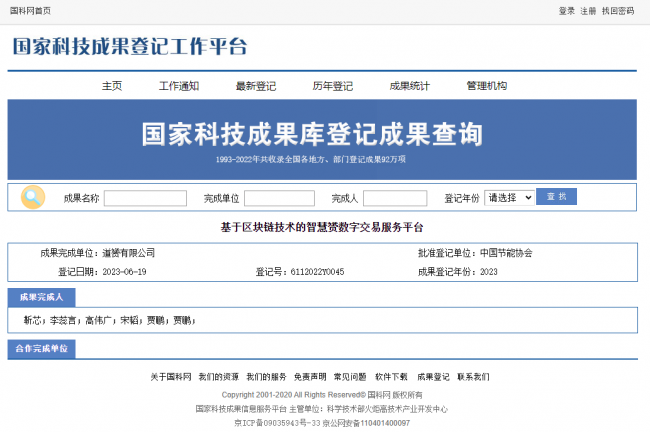Click the registration number 6112022Y0045

pos(317,272)
